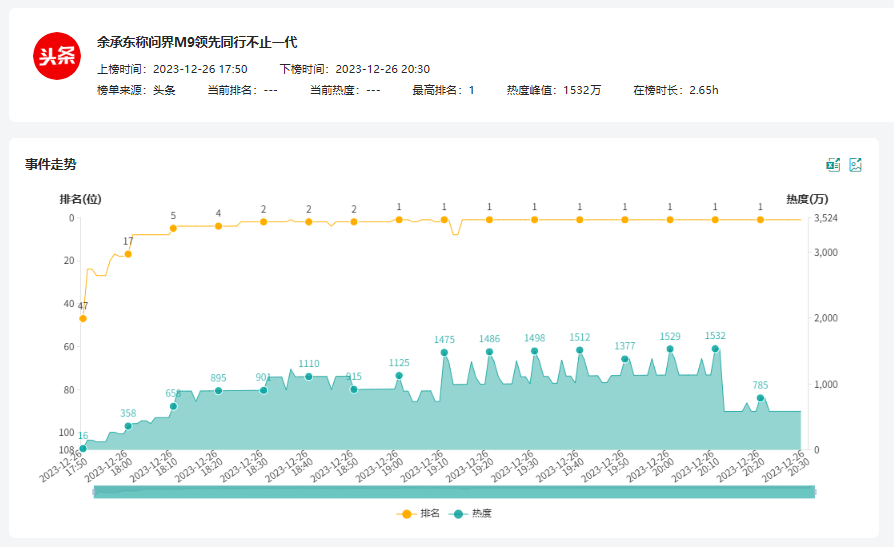894x547 pixels.
Task: Click the save-as-image icon
Action: [855, 165]
